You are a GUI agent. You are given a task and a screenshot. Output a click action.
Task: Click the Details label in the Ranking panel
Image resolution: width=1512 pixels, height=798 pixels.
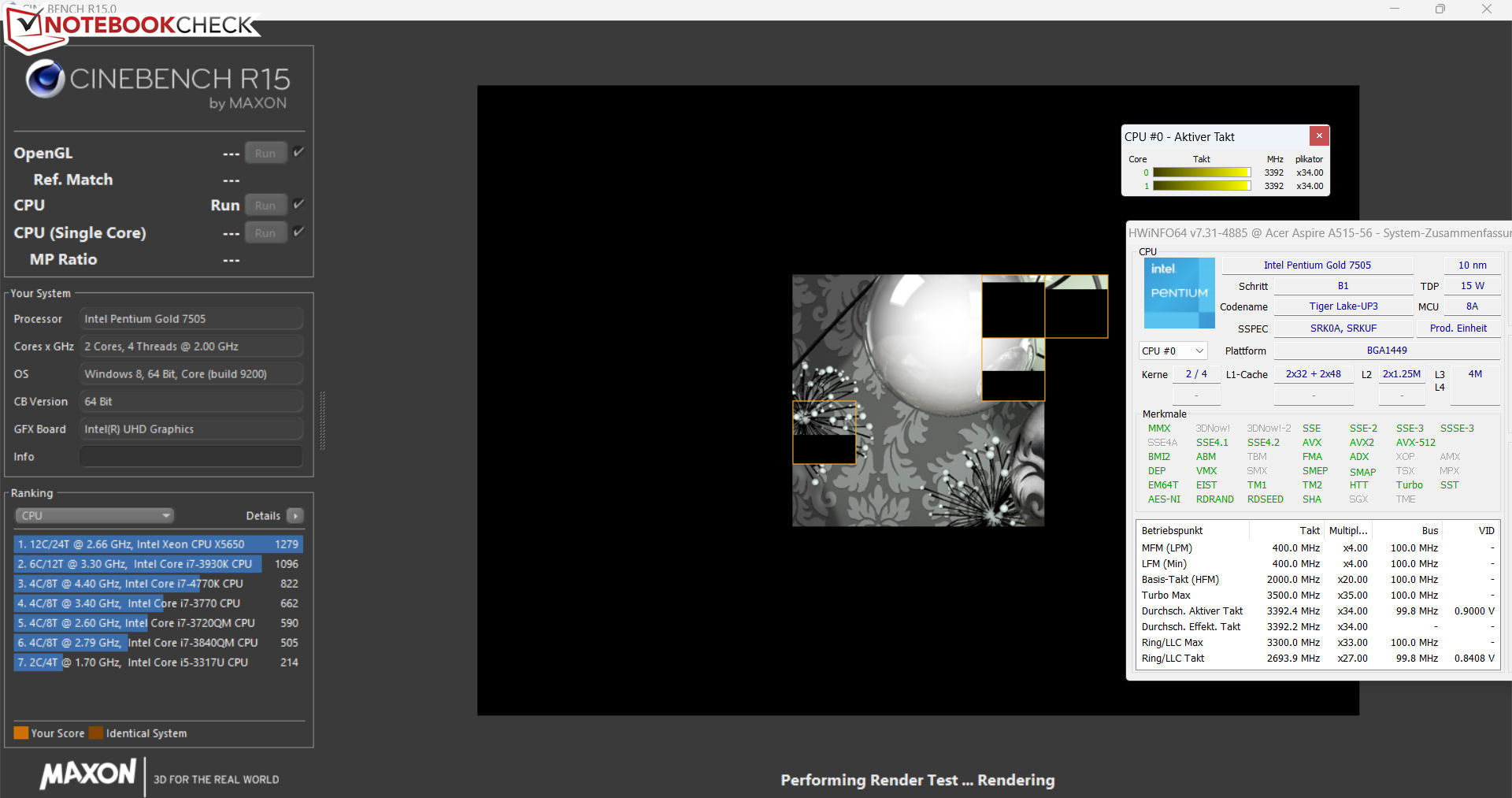263,516
